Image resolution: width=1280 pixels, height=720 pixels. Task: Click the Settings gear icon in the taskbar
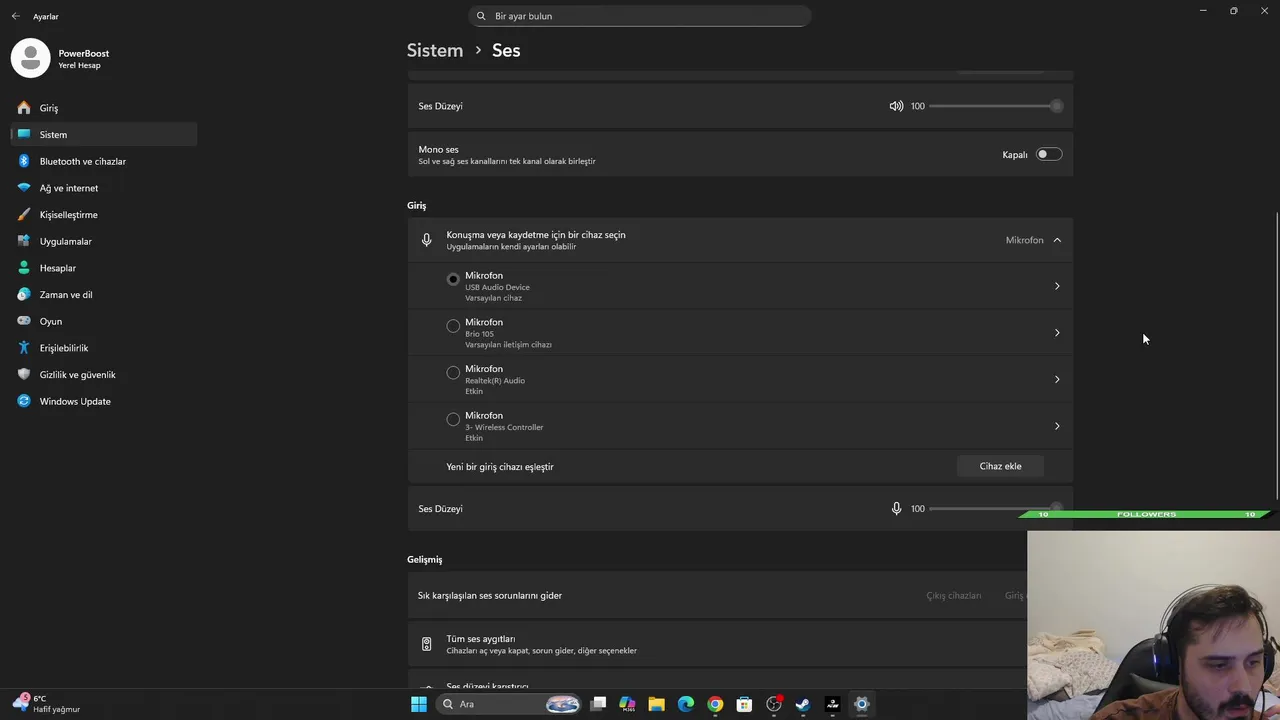861,704
